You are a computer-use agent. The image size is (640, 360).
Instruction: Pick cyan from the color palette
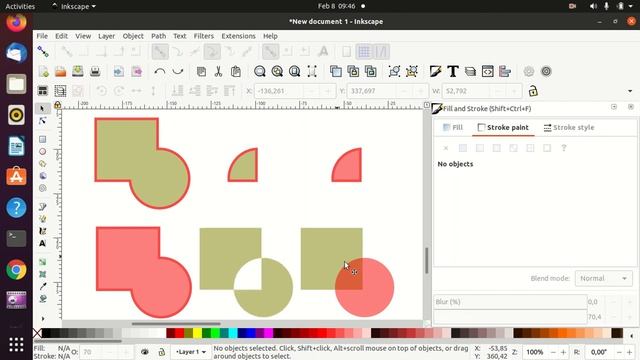pos(233,333)
